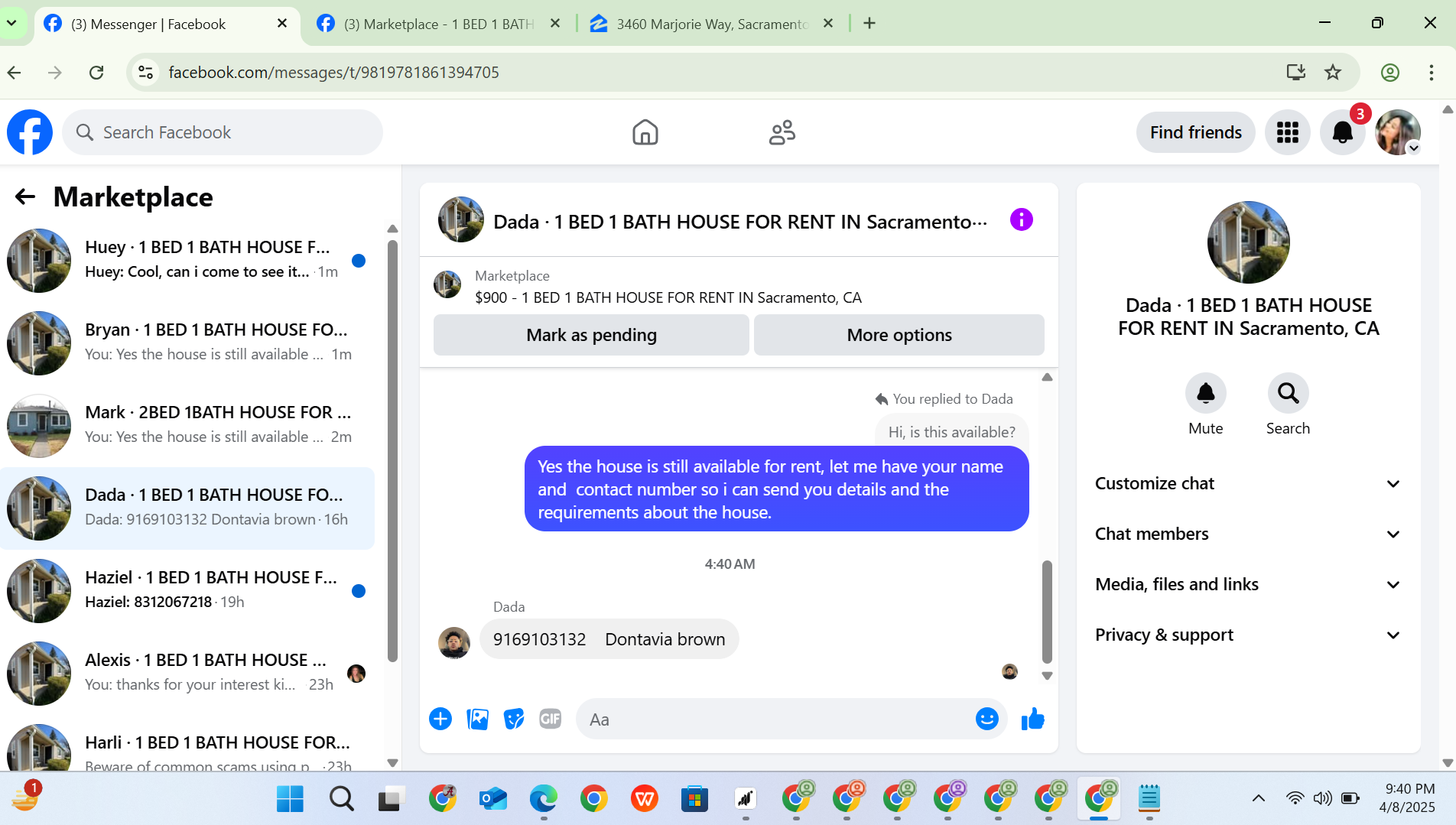Screen dimensions: 1456x825
Task: Open the notifications bell icon
Action: point(1342,133)
